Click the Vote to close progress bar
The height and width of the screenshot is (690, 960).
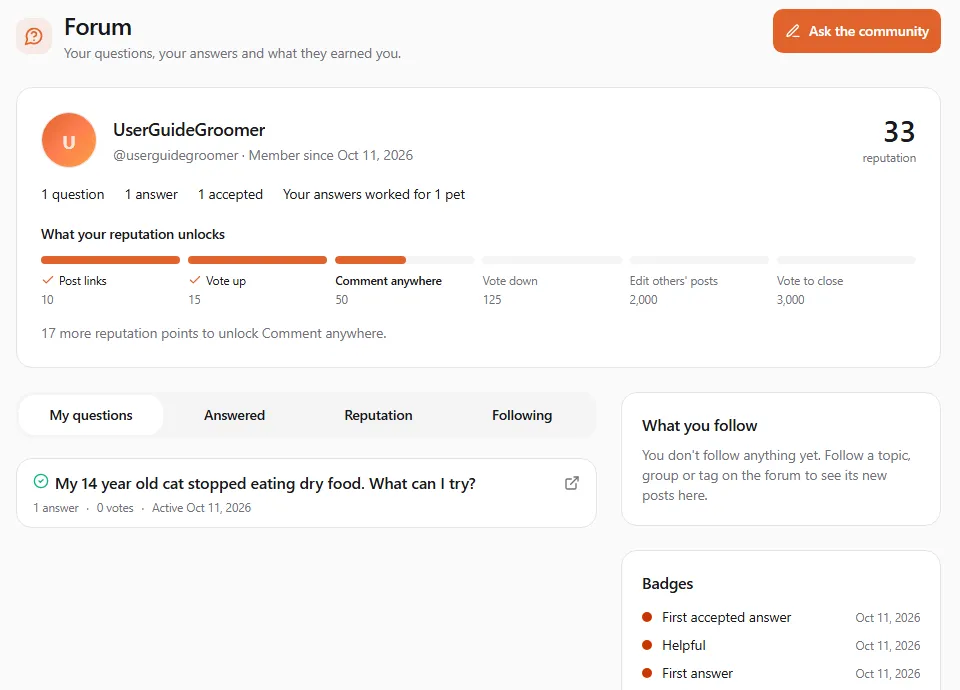846,260
